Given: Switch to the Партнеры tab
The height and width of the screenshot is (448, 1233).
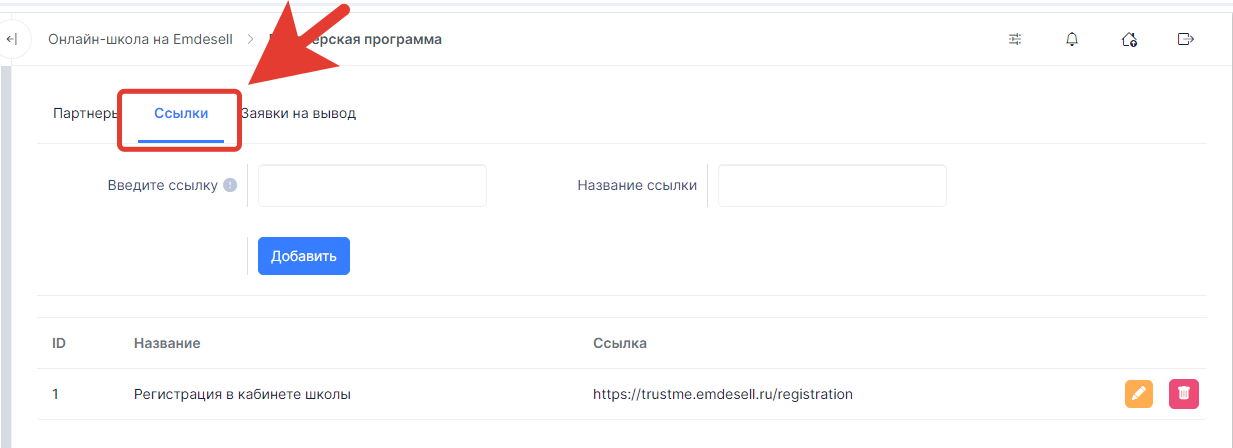Looking at the screenshot, I should (85, 113).
